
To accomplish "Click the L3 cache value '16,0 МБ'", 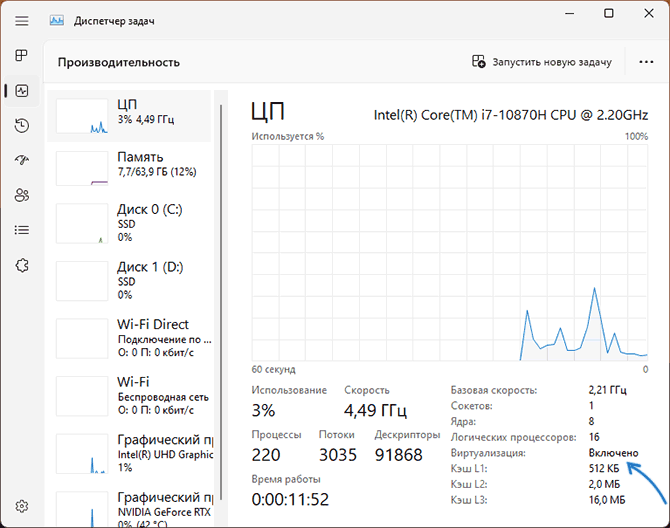I will [x=607, y=500].
